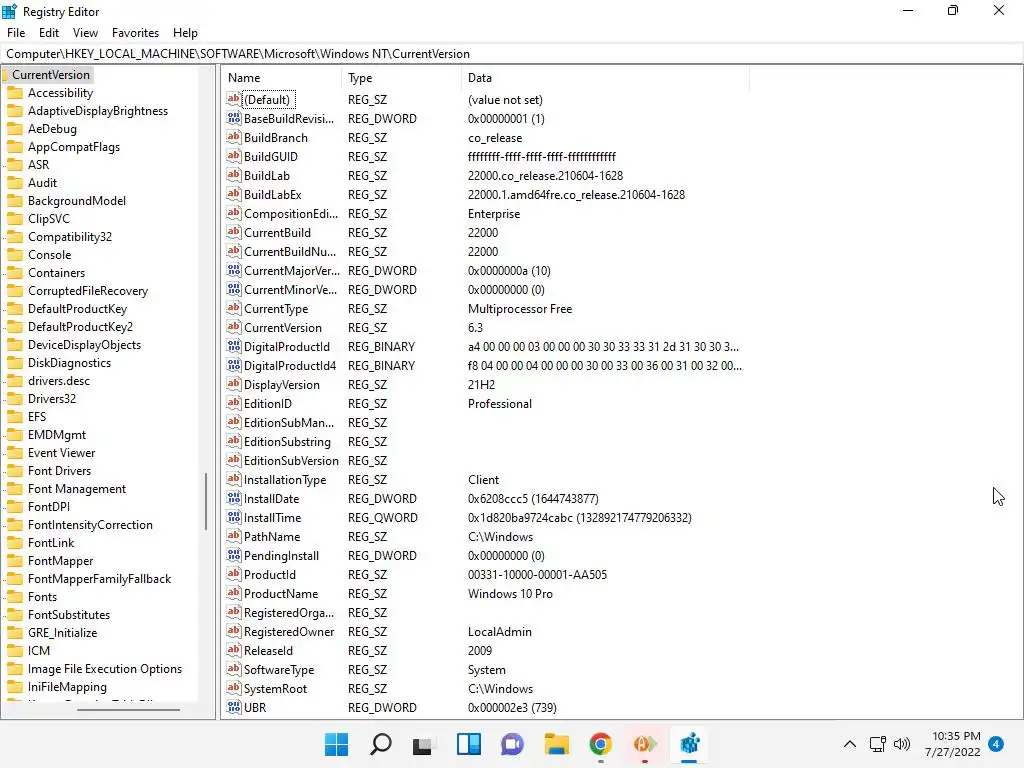The image size is (1024, 768).
Task: Select the RegisteredOwner value
Action: coord(289,632)
